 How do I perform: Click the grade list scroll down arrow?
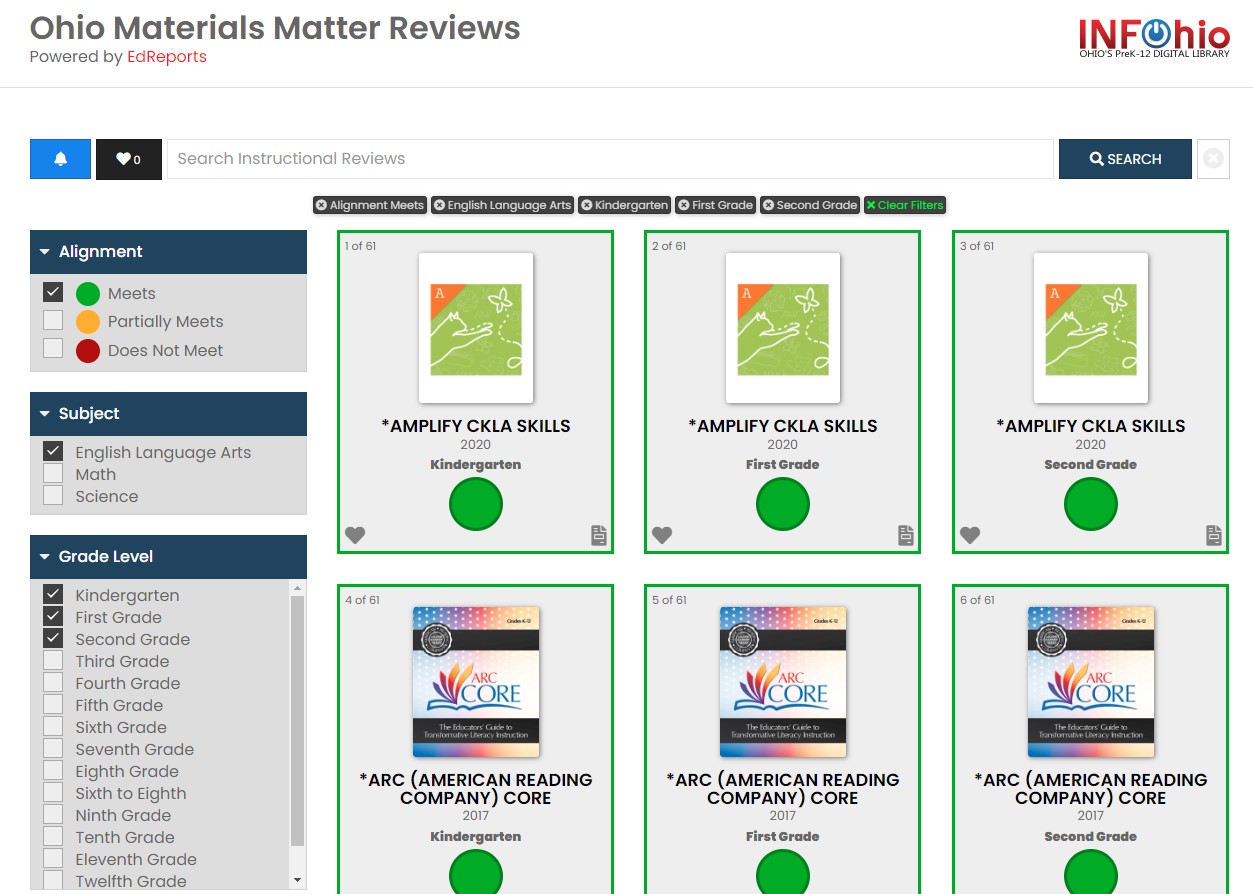(x=297, y=880)
